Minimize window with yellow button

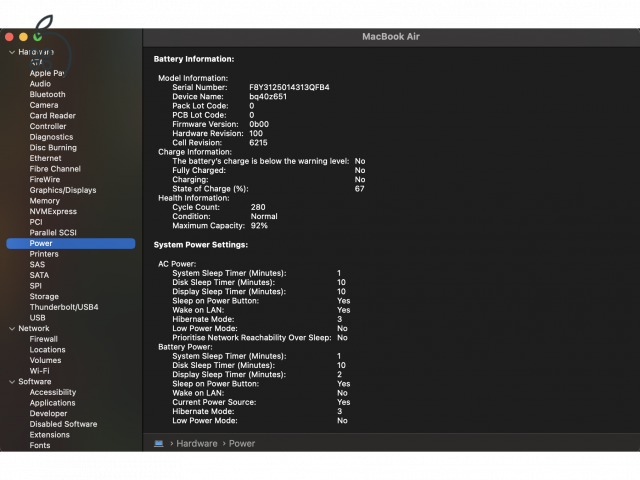tap(23, 37)
